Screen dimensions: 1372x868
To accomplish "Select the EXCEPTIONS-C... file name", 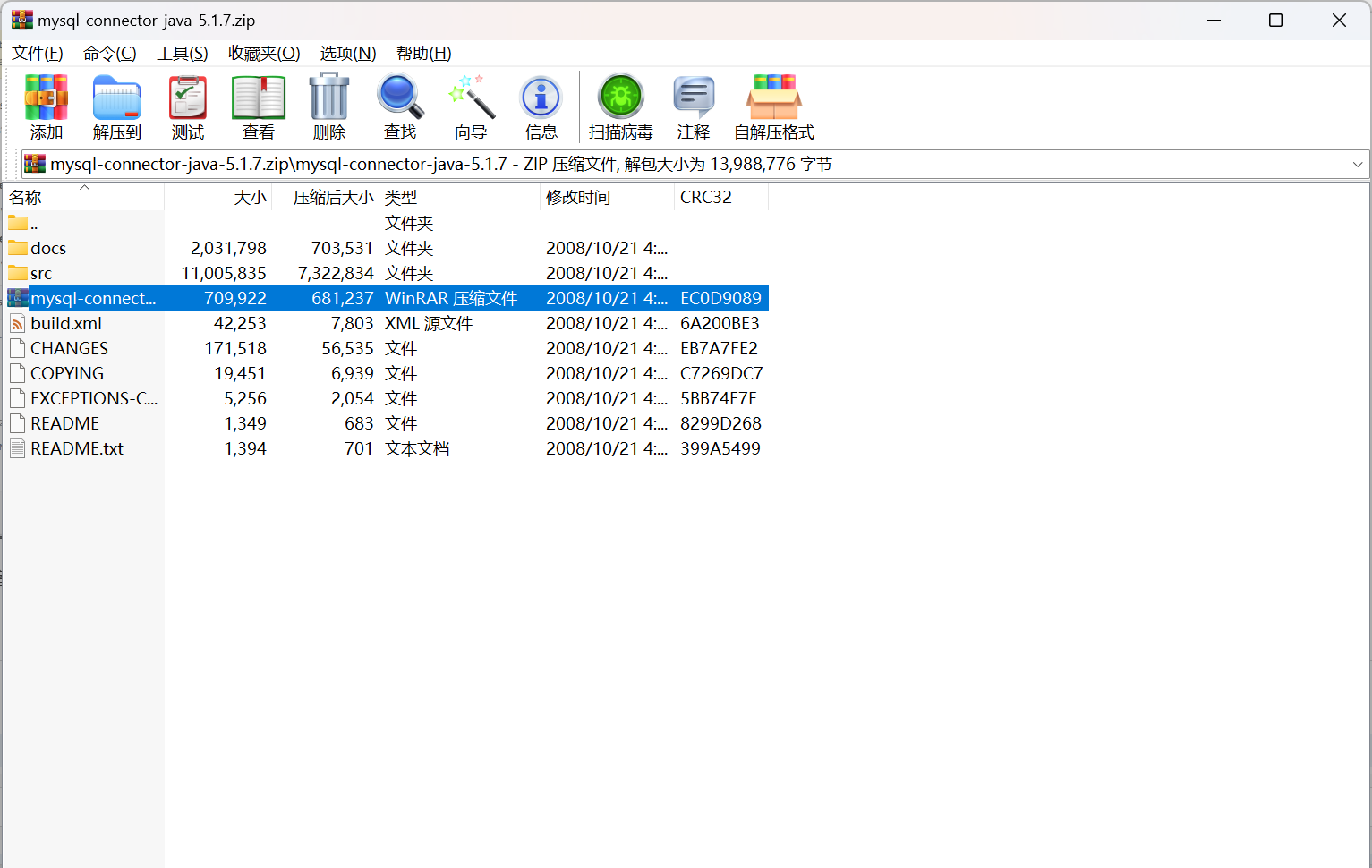I will coord(94,398).
